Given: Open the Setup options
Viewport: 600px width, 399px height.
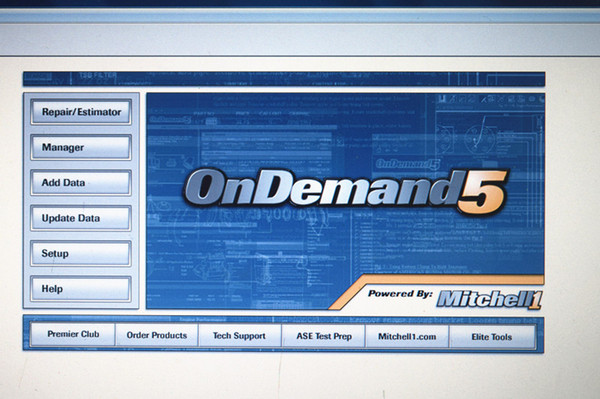Looking at the screenshot, I should [81, 253].
